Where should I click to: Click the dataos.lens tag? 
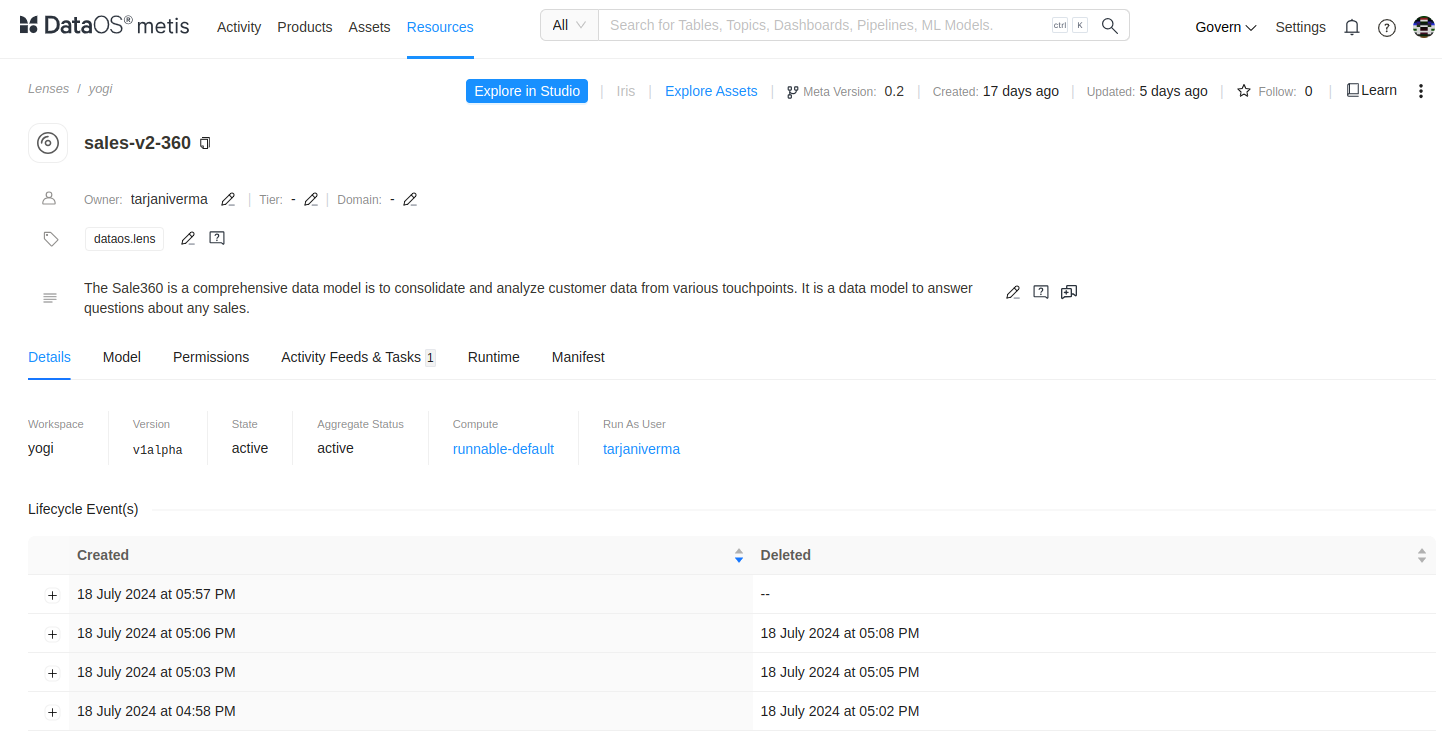125,239
